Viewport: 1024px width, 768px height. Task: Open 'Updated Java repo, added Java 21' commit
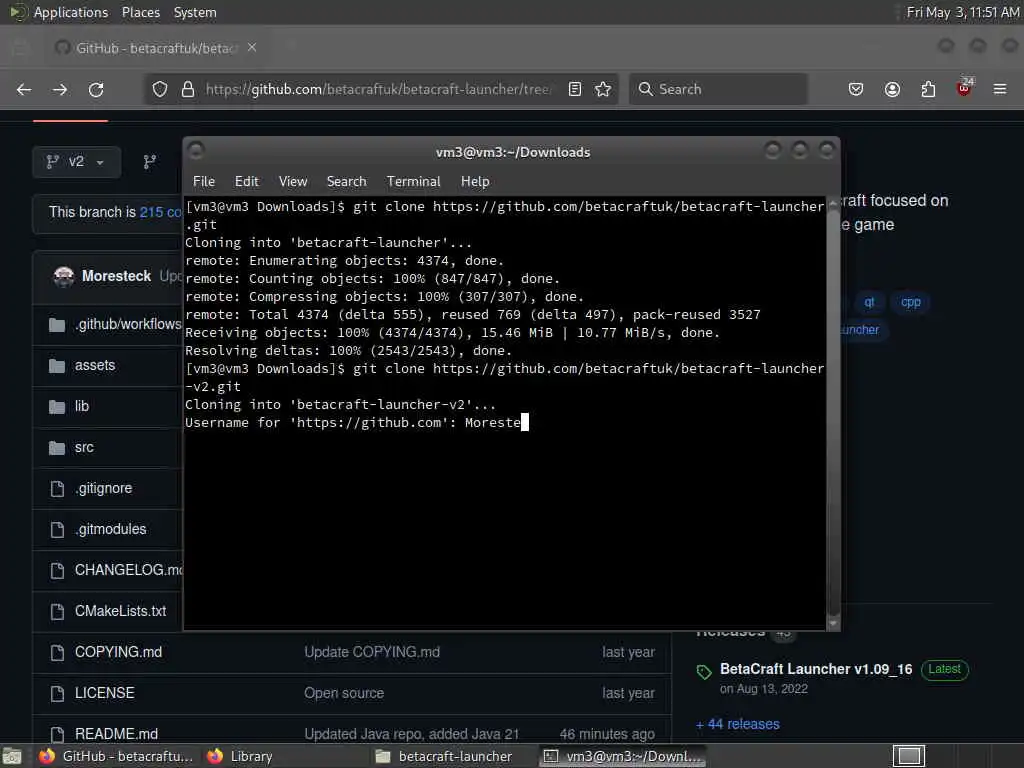point(411,734)
